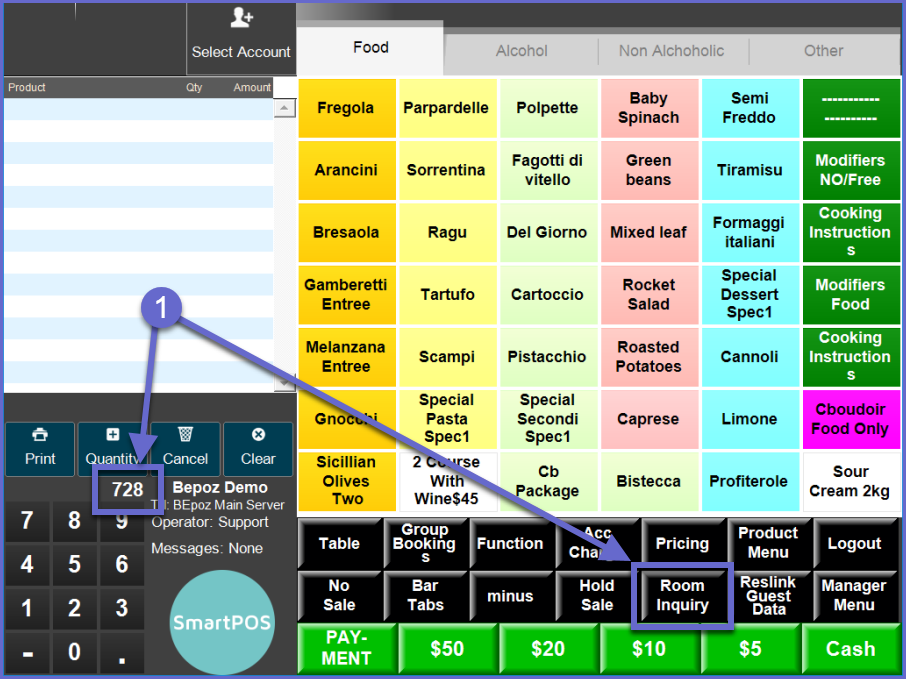Viewport: 906px width, 679px height.
Task: Open the Product Menu
Action: (x=767, y=543)
